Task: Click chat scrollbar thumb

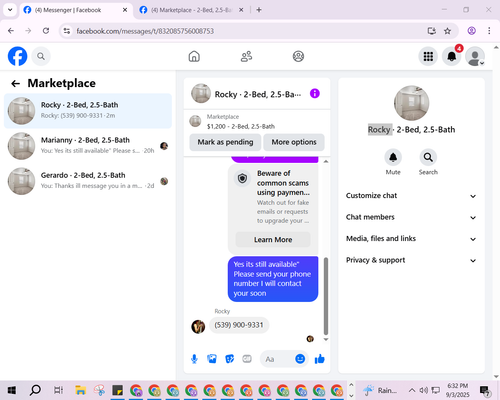Action: tap(326, 296)
